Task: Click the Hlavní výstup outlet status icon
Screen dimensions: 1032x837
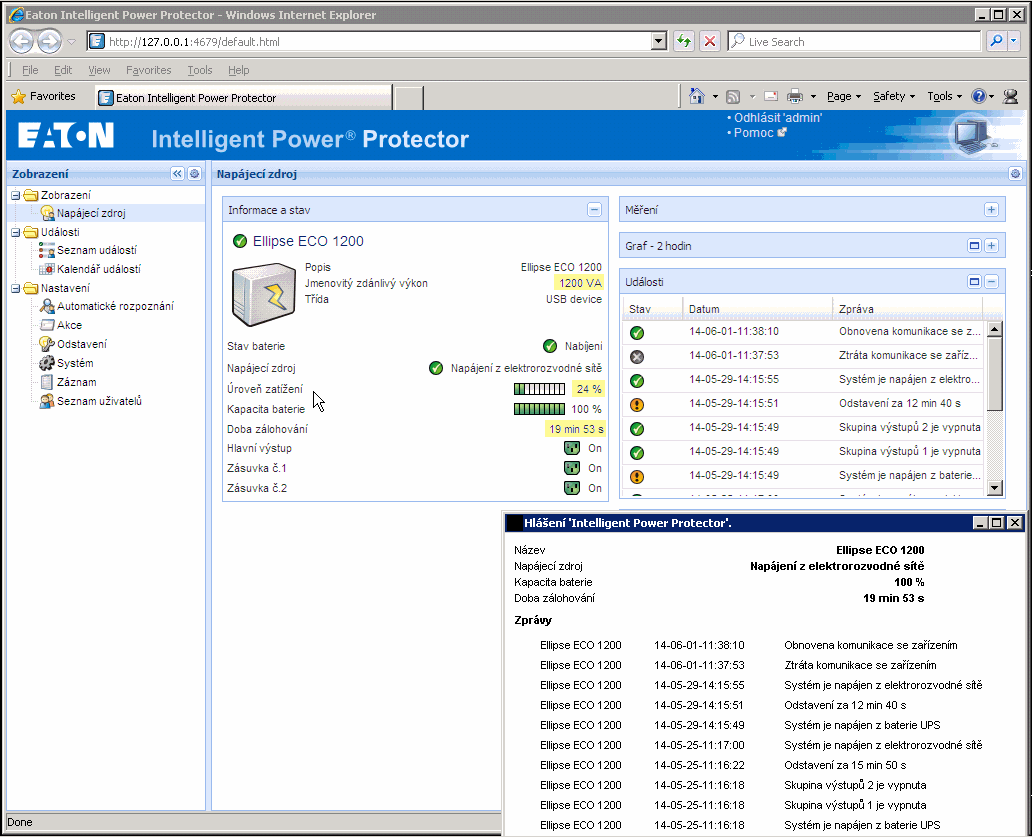Action: (572, 448)
